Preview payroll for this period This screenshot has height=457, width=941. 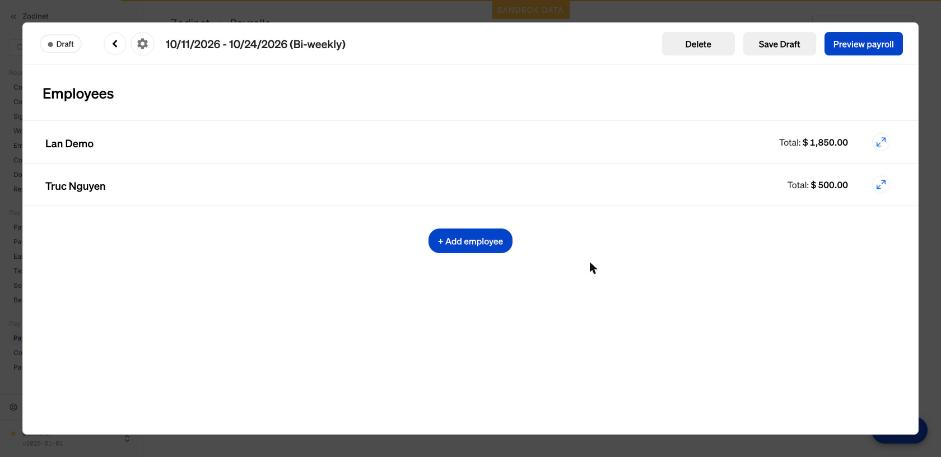pos(863,44)
